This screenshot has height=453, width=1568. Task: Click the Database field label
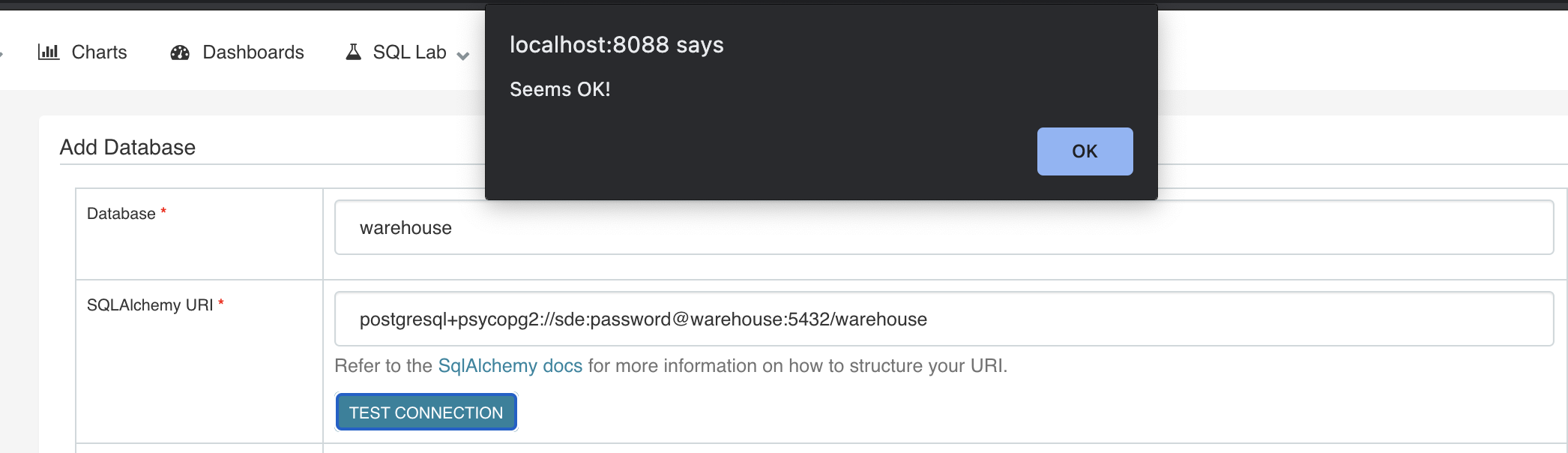pyautogui.click(x=121, y=214)
